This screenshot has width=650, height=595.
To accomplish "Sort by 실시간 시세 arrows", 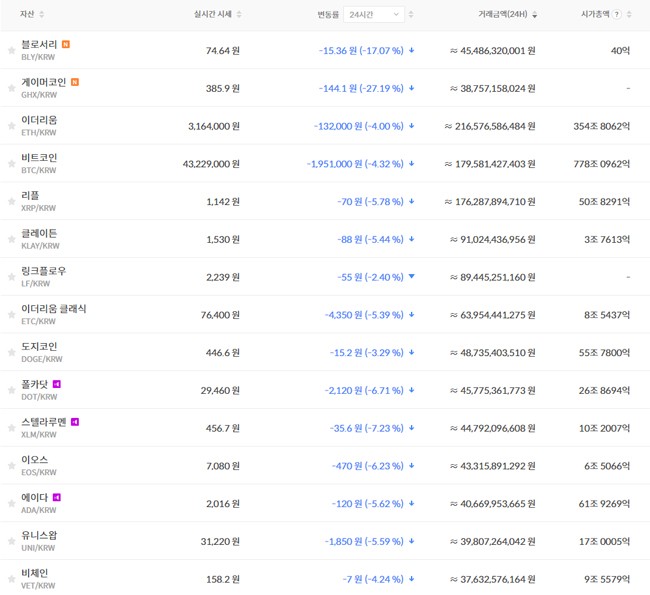I will 239,15.
